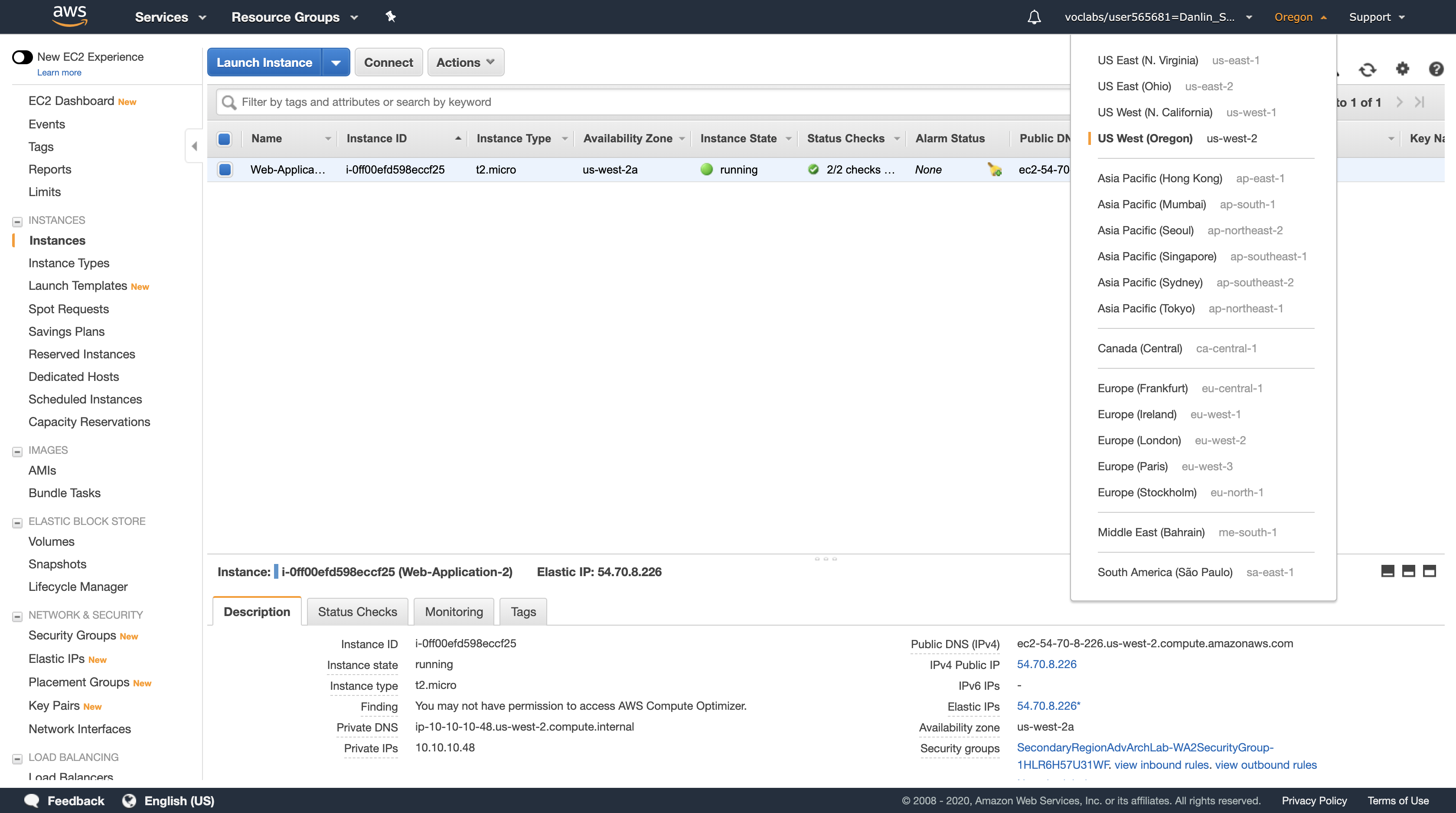Click the help question mark icon
The height and width of the screenshot is (813, 1456).
1436,69
